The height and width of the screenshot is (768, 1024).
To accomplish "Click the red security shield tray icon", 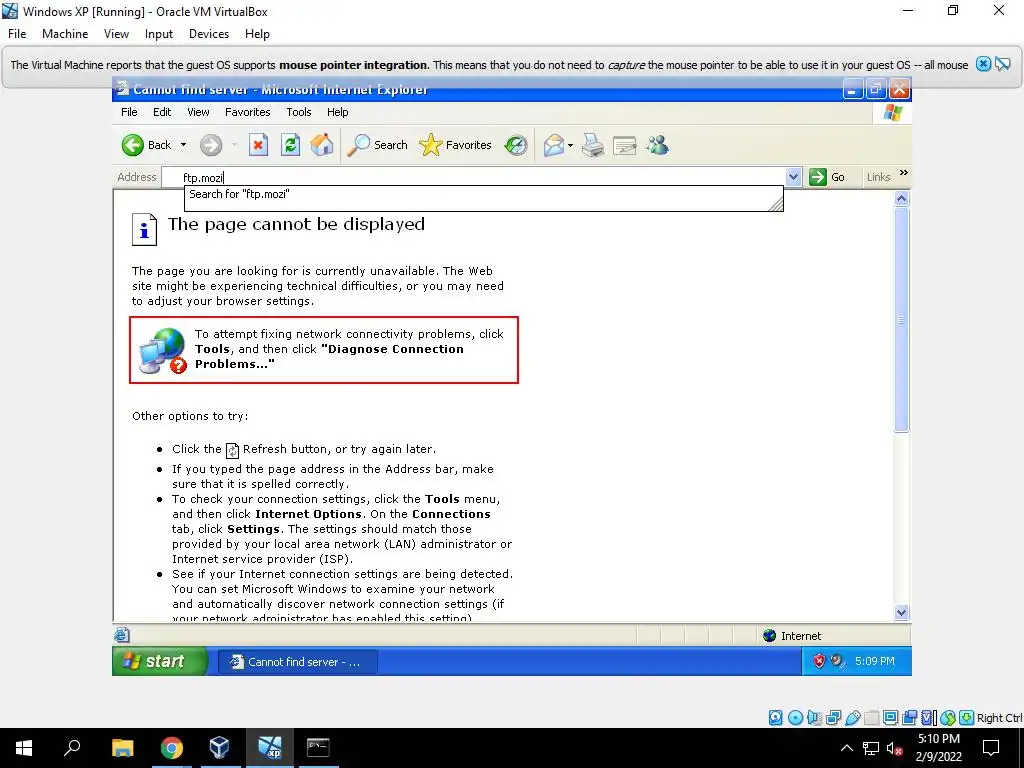I will tap(818, 662).
